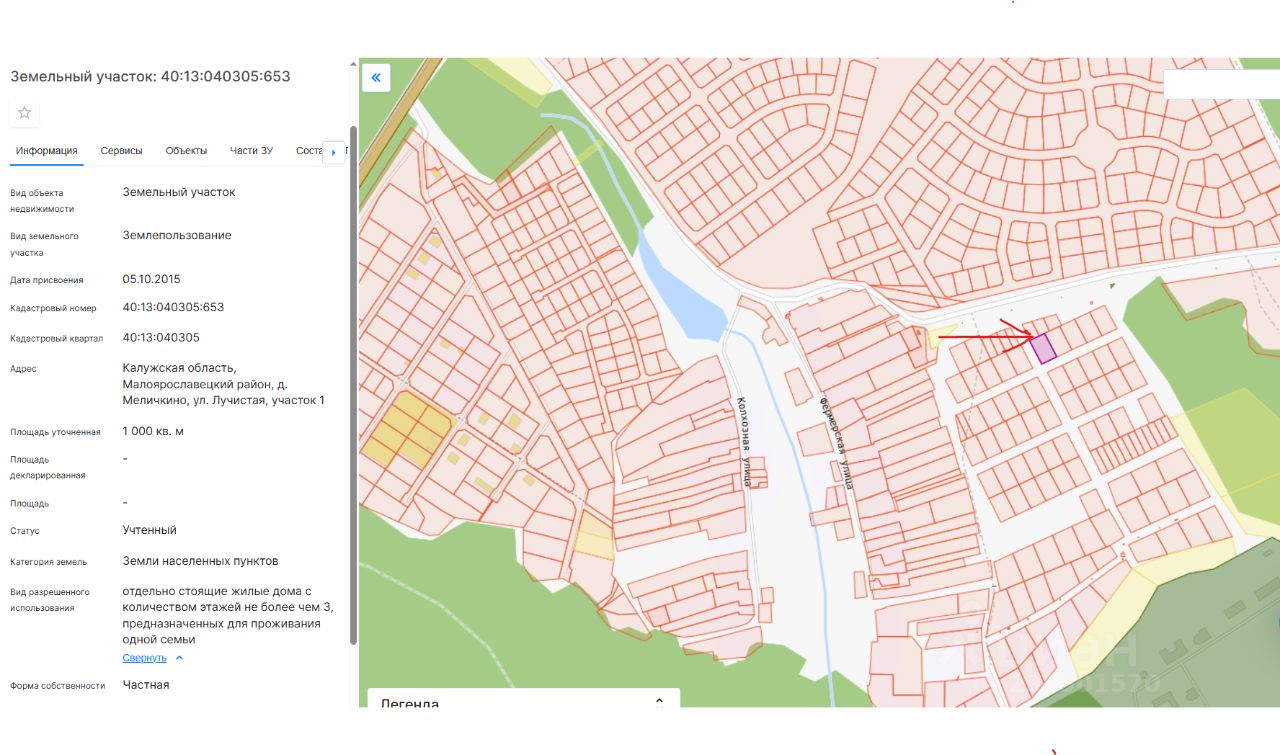This screenshot has height=755, width=1280.
Task: Click the area value 1 000 кв. м
Action: pos(153,432)
